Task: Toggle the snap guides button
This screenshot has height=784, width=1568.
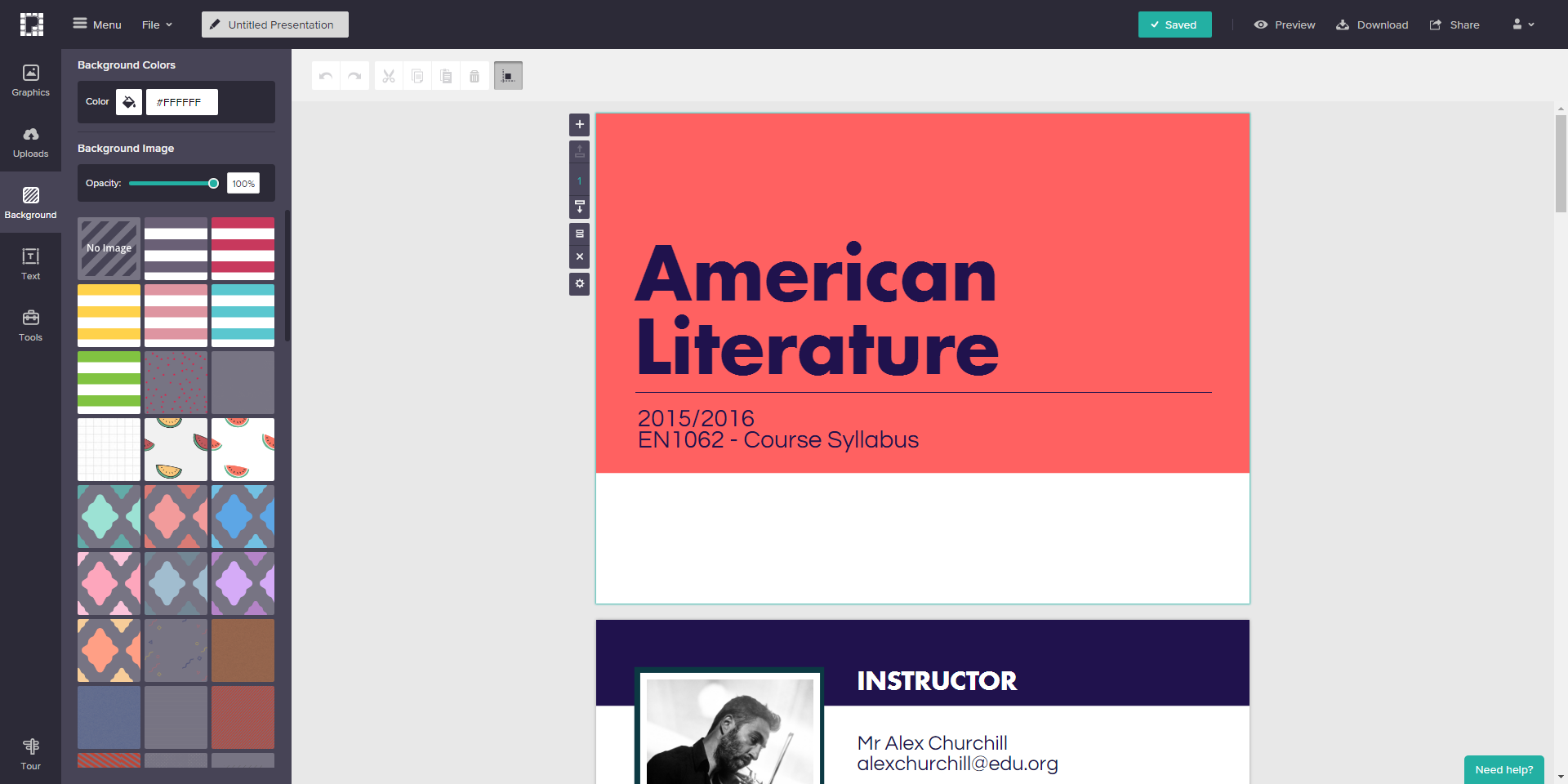Action: [508, 76]
